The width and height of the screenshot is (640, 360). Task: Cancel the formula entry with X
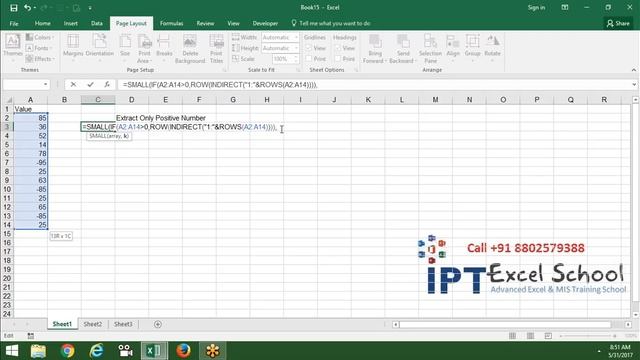[x=73, y=84]
